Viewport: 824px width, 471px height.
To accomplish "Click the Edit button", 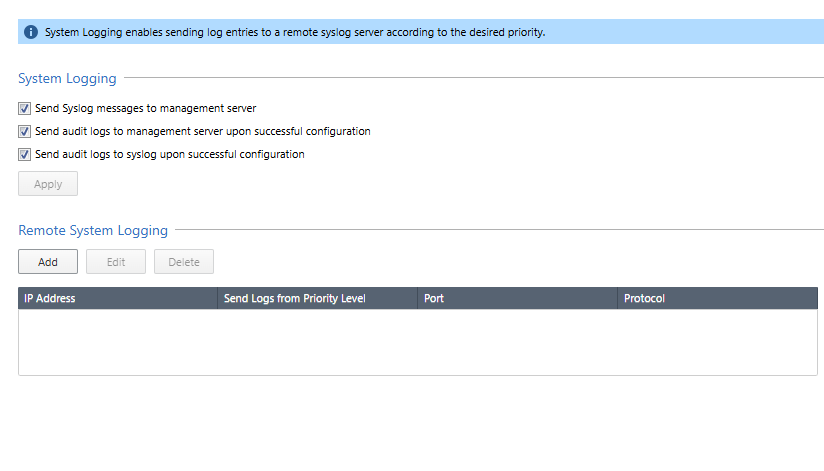I will tap(116, 261).
